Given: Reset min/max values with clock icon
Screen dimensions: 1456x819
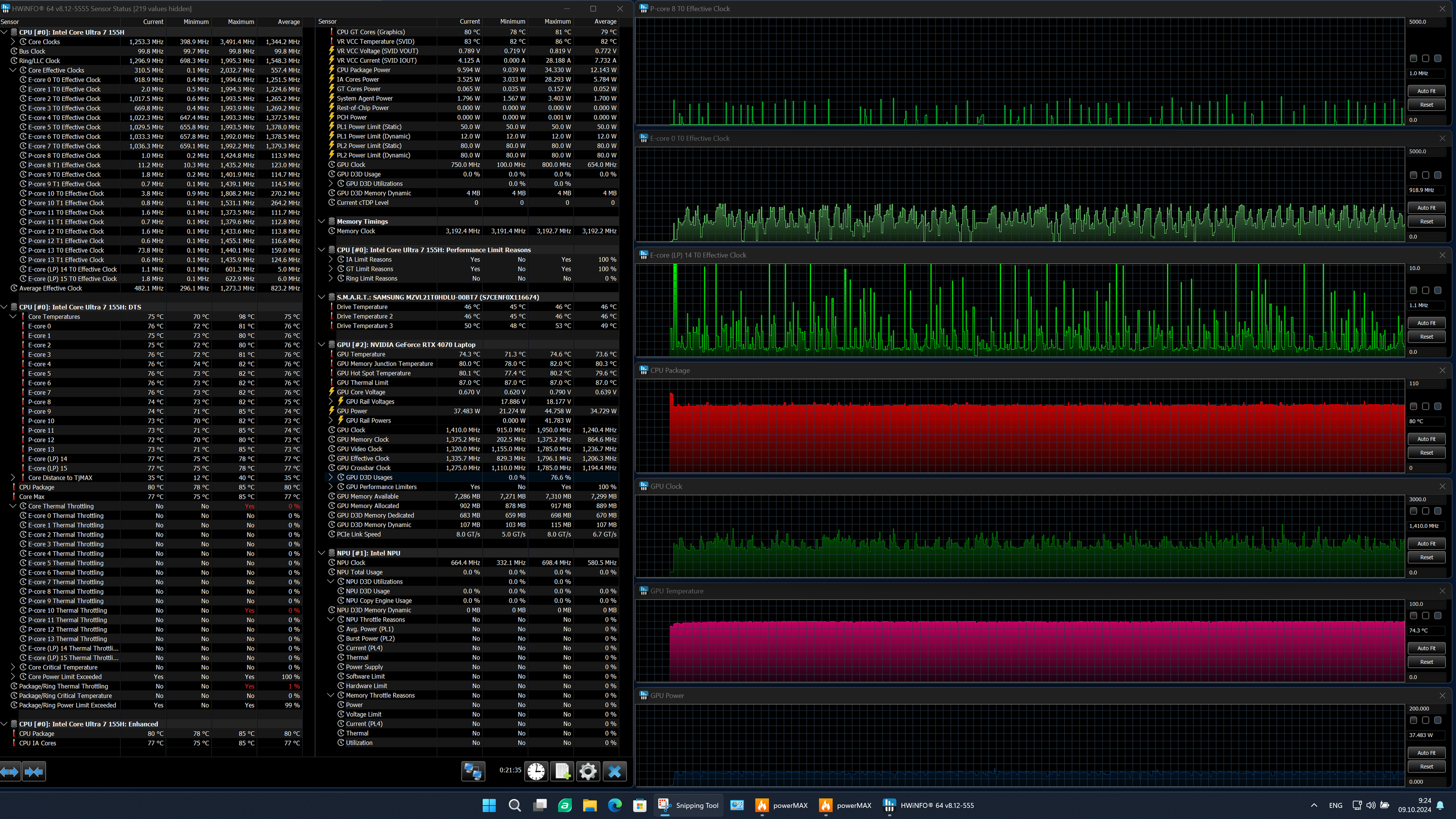Looking at the screenshot, I should pyautogui.click(x=536, y=771).
